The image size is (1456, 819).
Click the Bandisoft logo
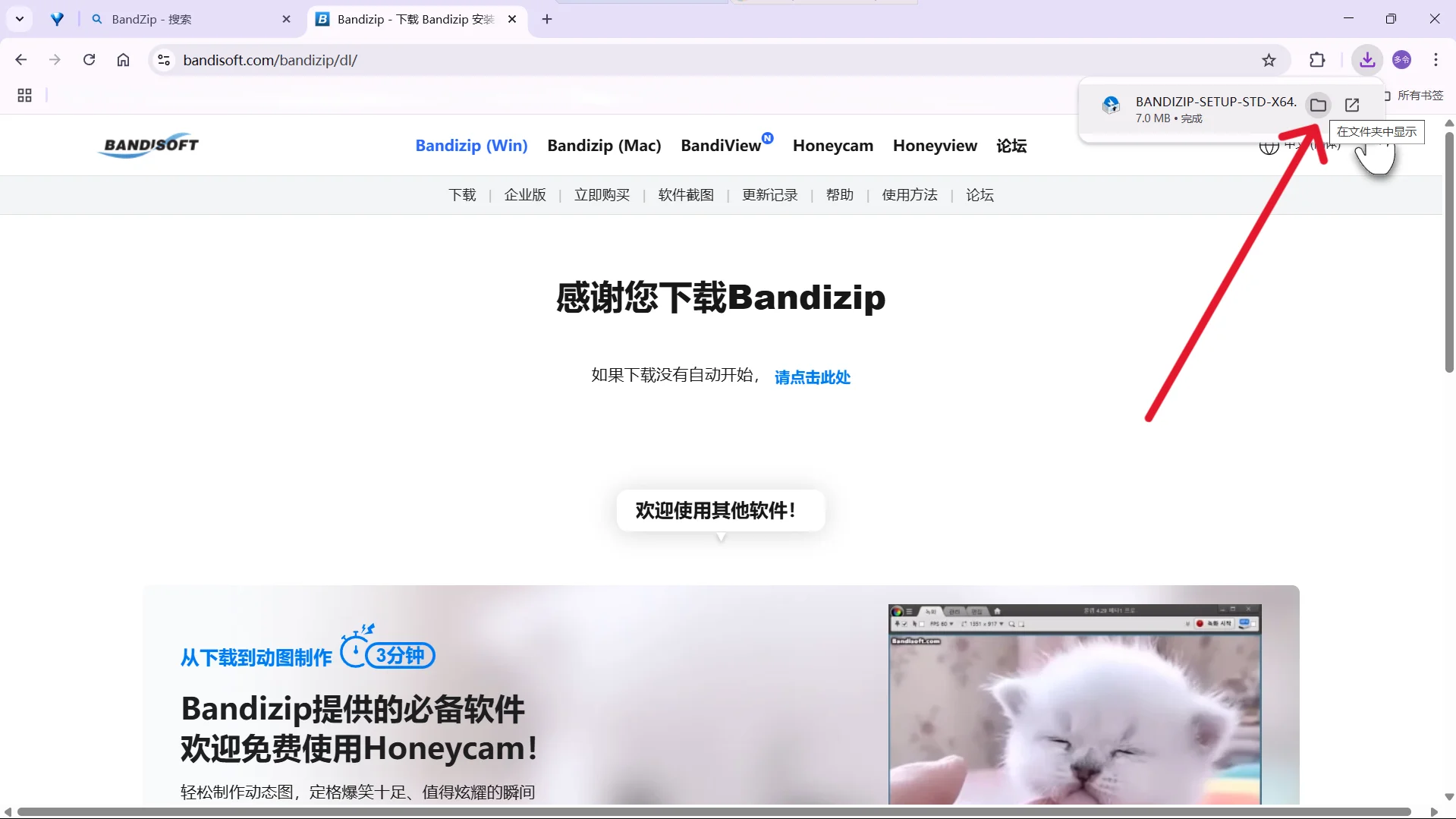coord(148,145)
